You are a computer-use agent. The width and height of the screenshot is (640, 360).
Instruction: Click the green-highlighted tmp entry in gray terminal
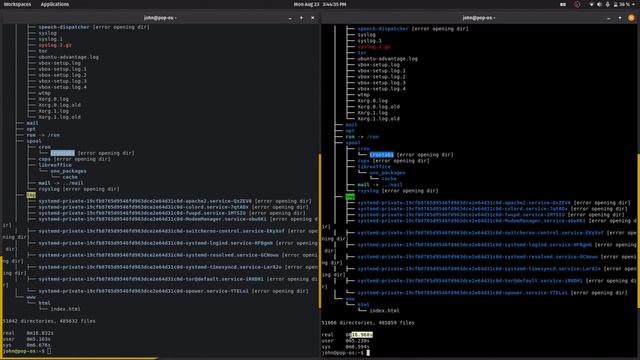click(x=31, y=196)
